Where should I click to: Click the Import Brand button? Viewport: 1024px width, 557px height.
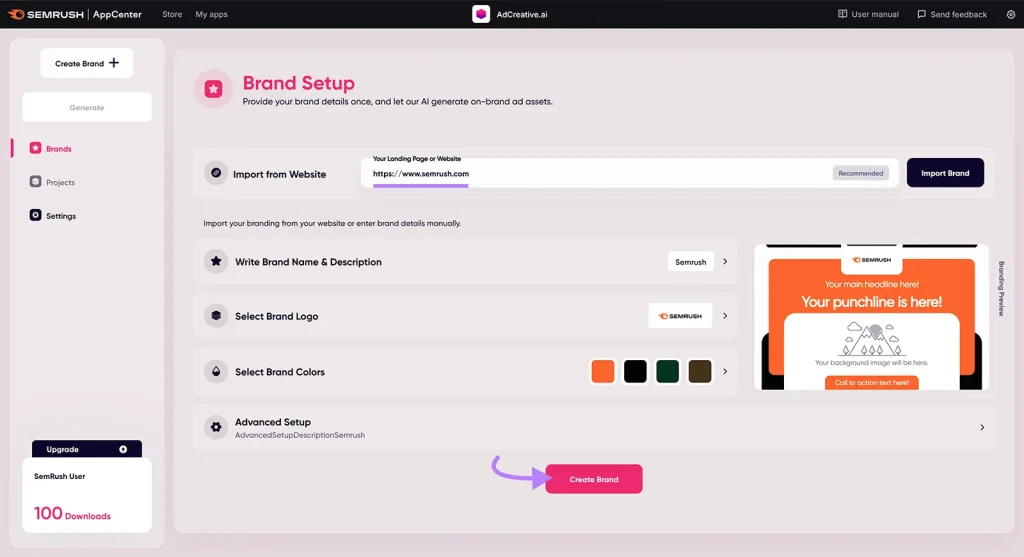945,173
